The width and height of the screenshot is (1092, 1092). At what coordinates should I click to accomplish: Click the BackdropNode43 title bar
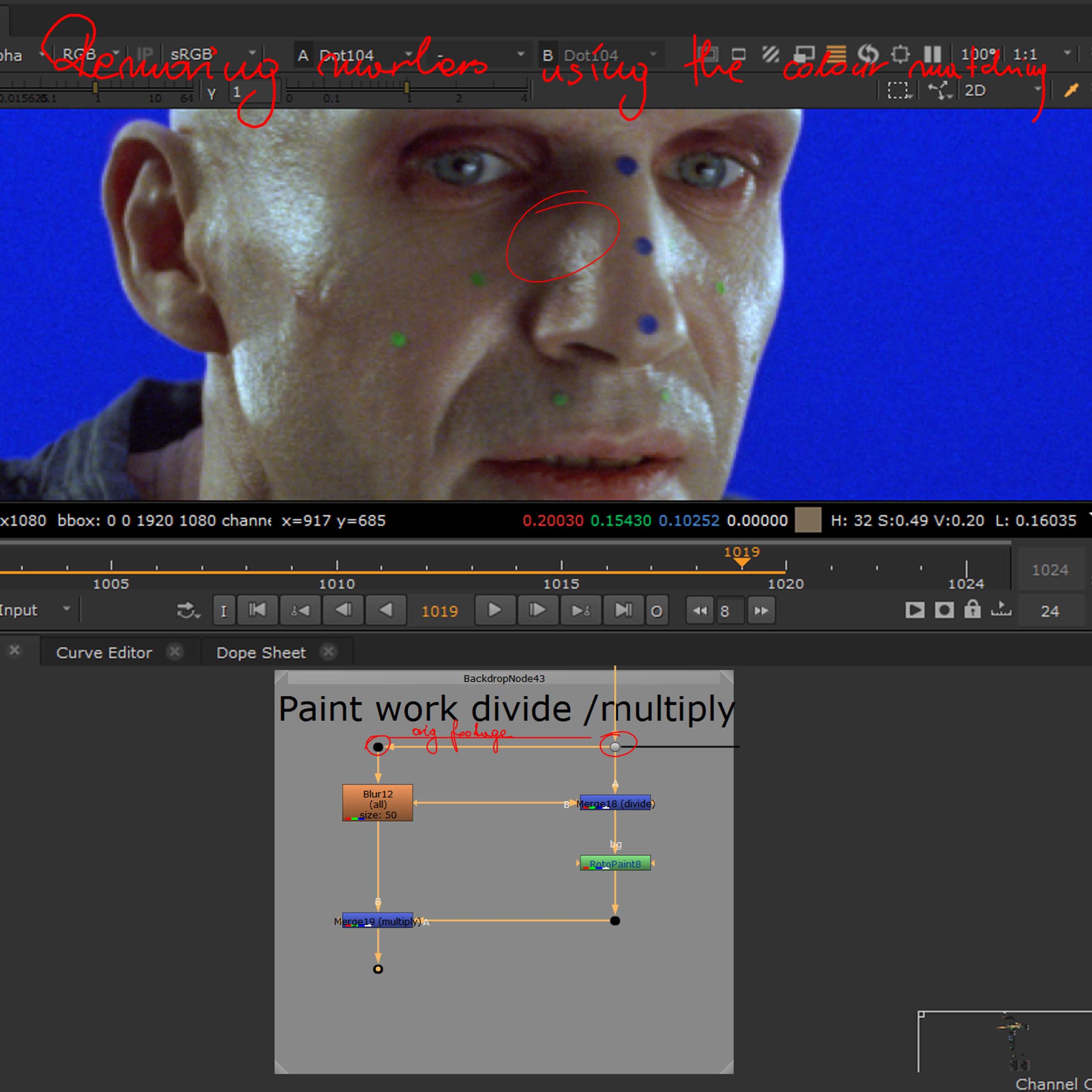click(504, 678)
